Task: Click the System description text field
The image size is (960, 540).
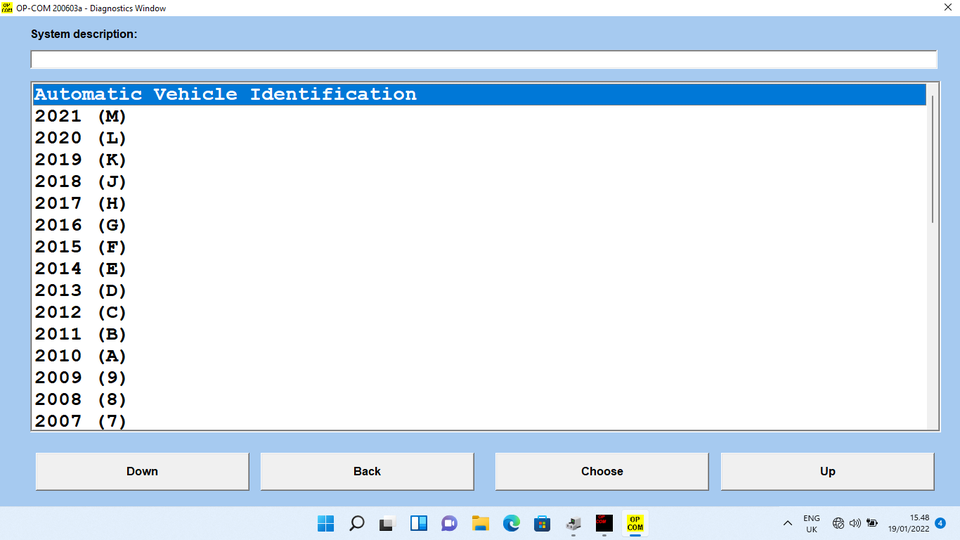Action: pyautogui.click(x=484, y=59)
